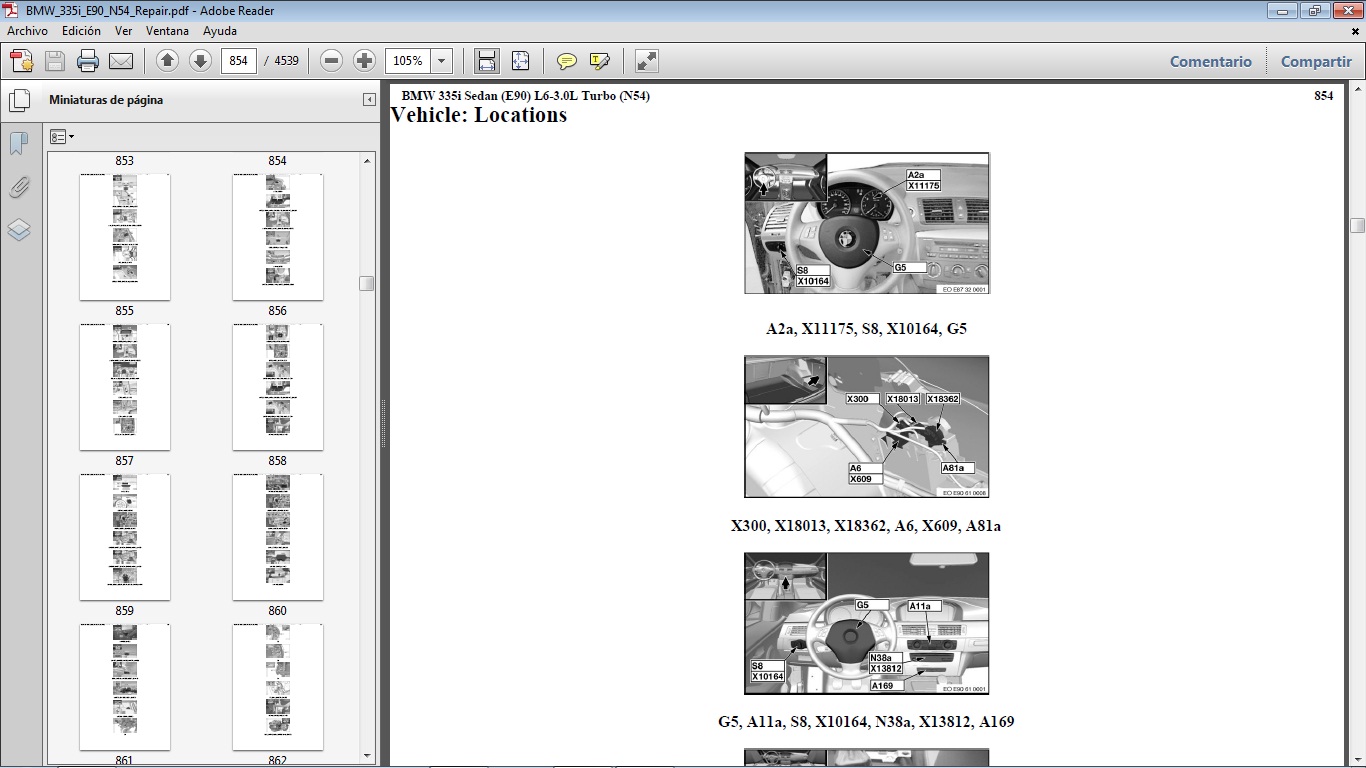This screenshot has height=768, width=1366.
Task: Click the BMW 335i Sedan header text
Action: [x=526, y=96]
